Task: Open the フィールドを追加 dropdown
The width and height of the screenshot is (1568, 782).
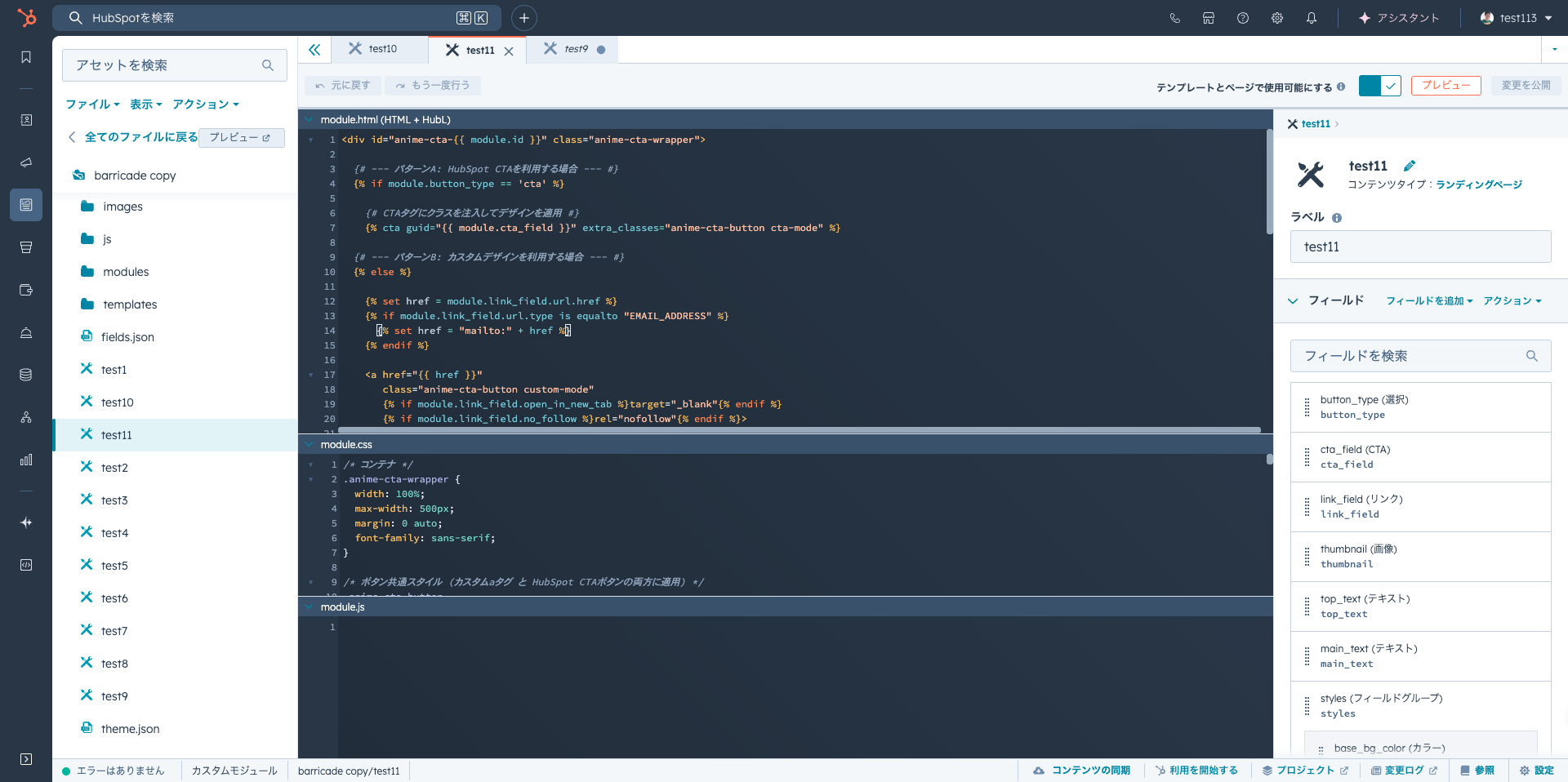Action: (1428, 301)
